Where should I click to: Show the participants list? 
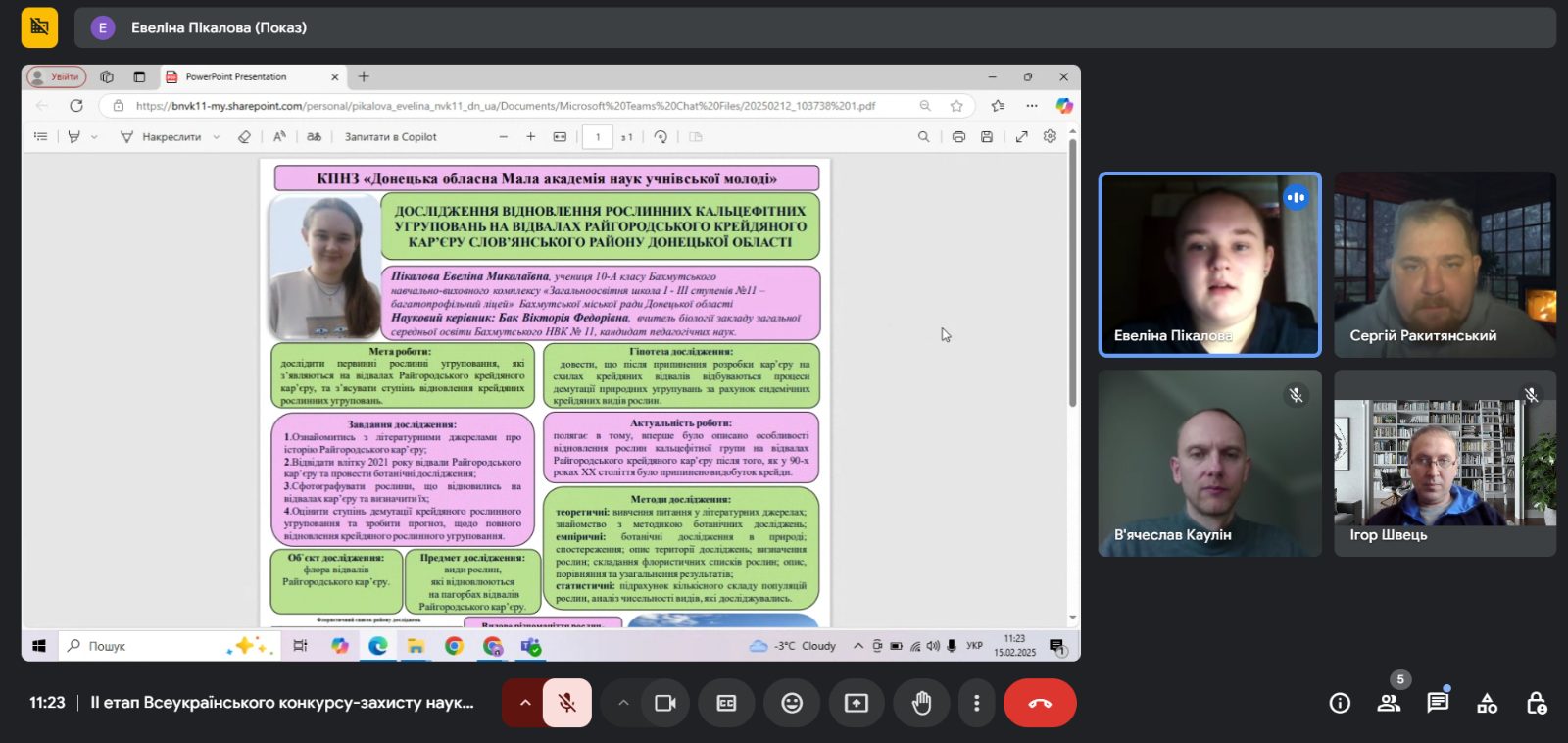click(x=1389, y=703)
